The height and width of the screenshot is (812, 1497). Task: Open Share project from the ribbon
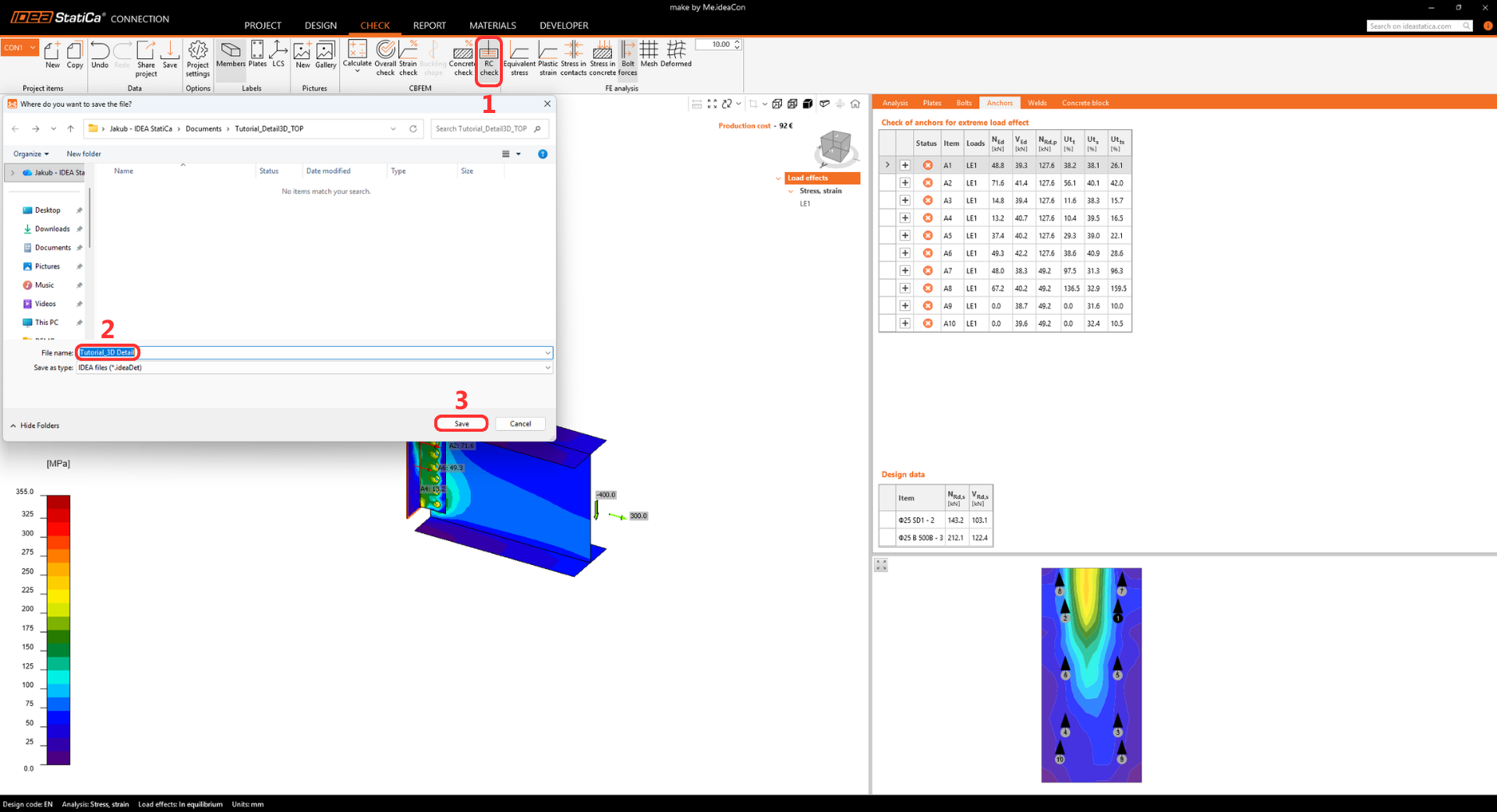tap(146, 59)
